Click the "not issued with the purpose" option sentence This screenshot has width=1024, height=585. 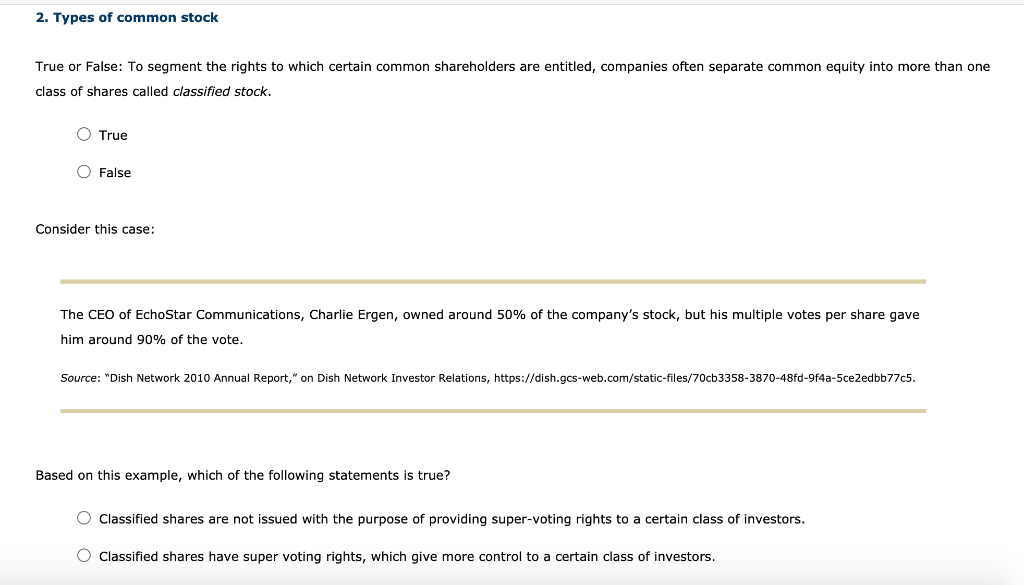(451, 519)
